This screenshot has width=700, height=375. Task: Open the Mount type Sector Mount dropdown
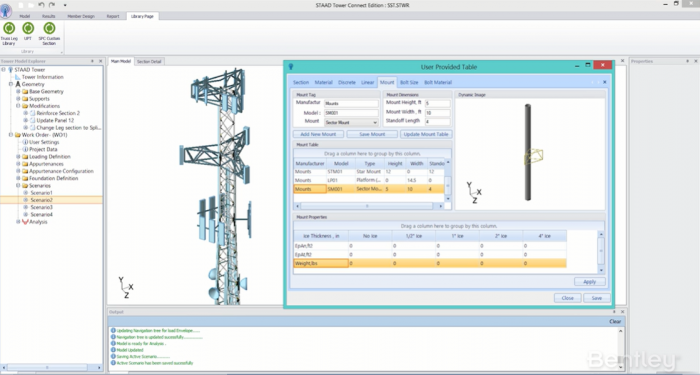[351, 122]
